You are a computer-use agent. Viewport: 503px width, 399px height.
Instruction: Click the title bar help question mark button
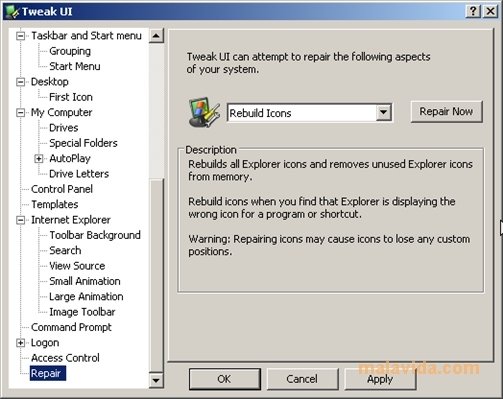tap(473, 12)
